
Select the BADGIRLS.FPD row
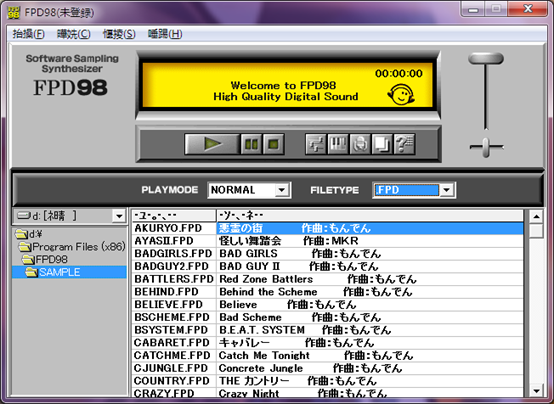(328, 254)
